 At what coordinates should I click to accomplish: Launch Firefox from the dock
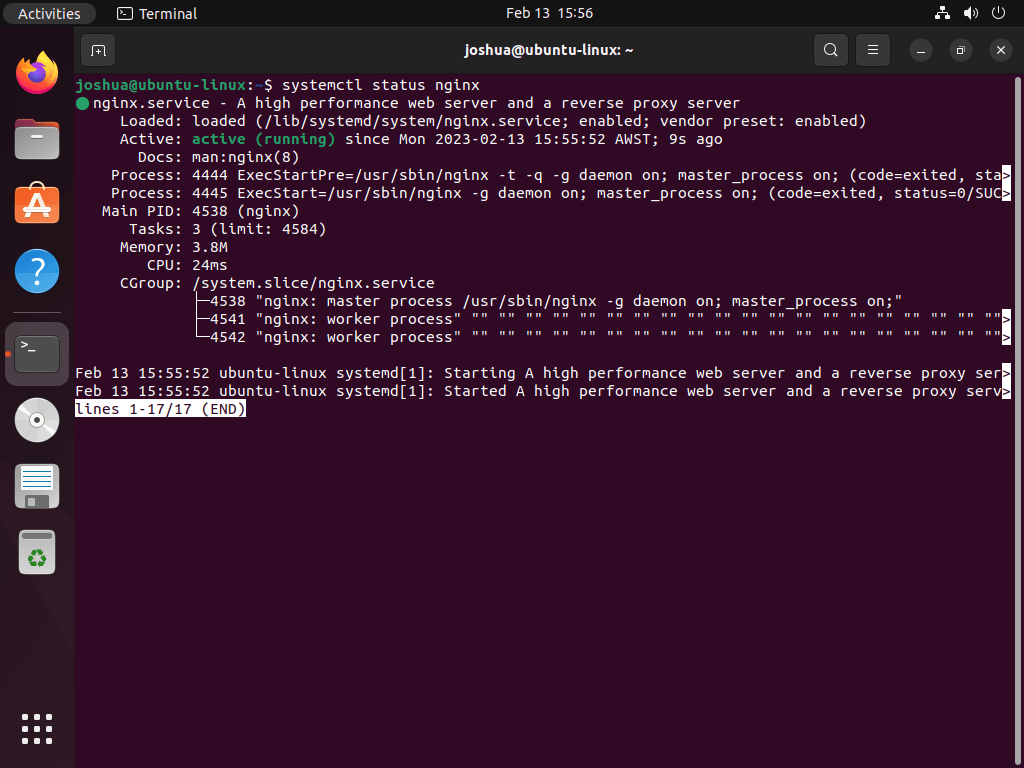point(36,73)
